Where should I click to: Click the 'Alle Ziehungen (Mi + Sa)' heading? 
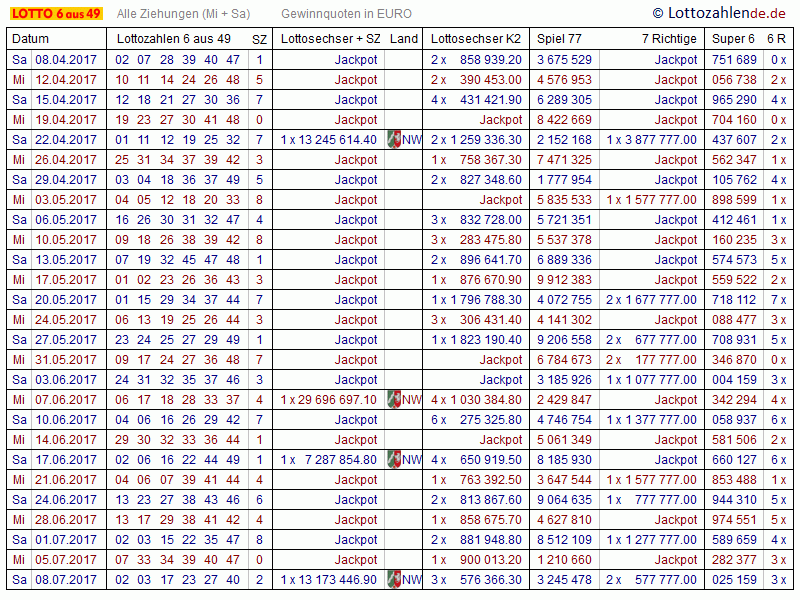pos(183,14)
